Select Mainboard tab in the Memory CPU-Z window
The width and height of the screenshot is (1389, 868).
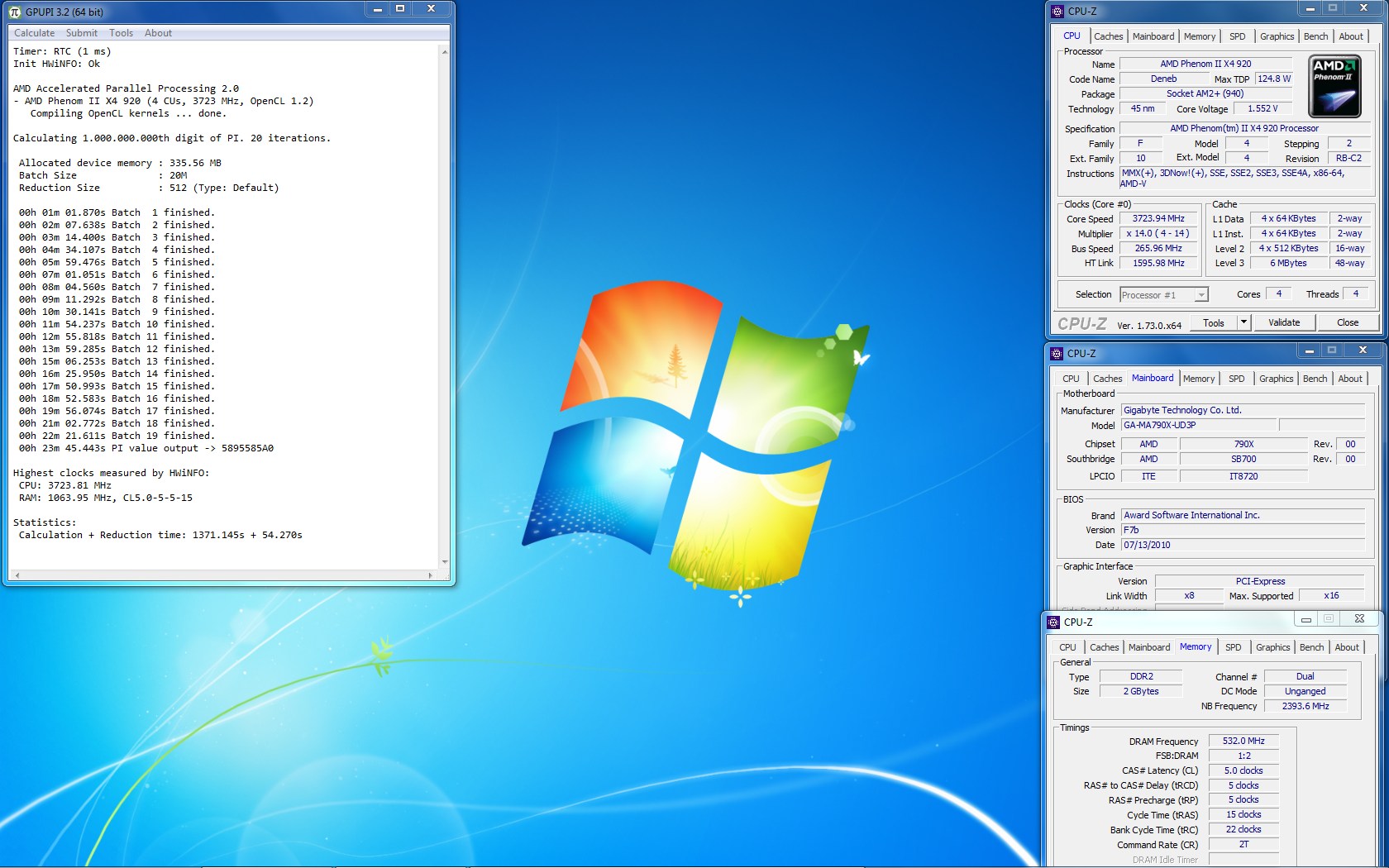click(x=1149, y=647)
